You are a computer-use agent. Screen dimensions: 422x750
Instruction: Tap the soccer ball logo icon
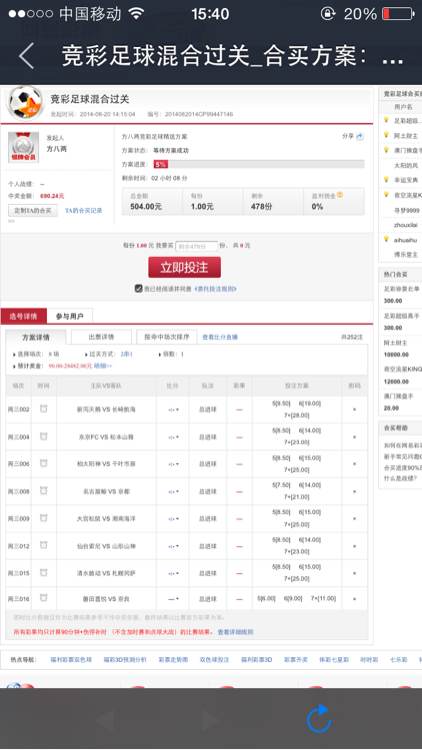[25, 103]
